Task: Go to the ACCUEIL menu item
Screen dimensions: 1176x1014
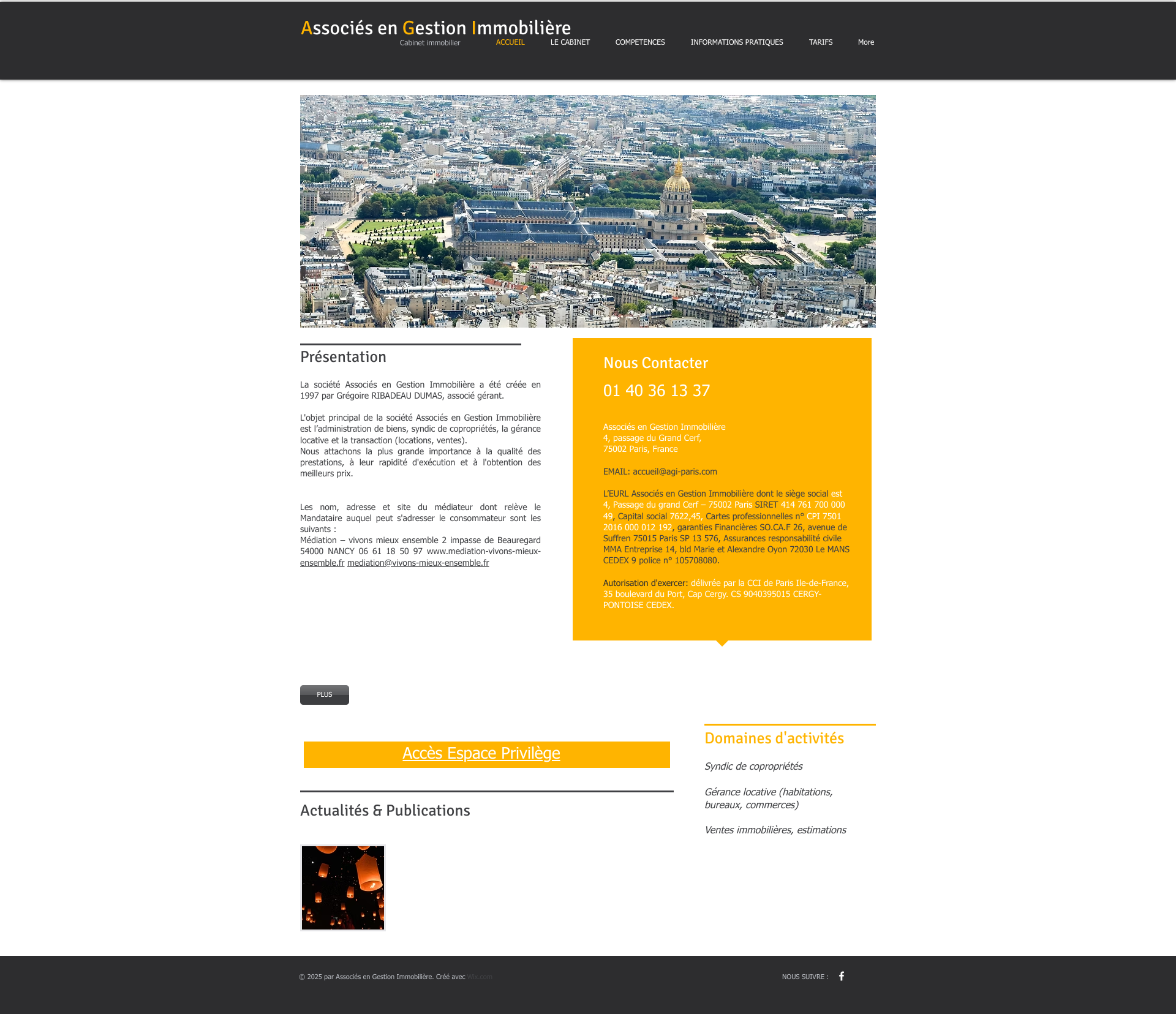Action: click(510, 42)
